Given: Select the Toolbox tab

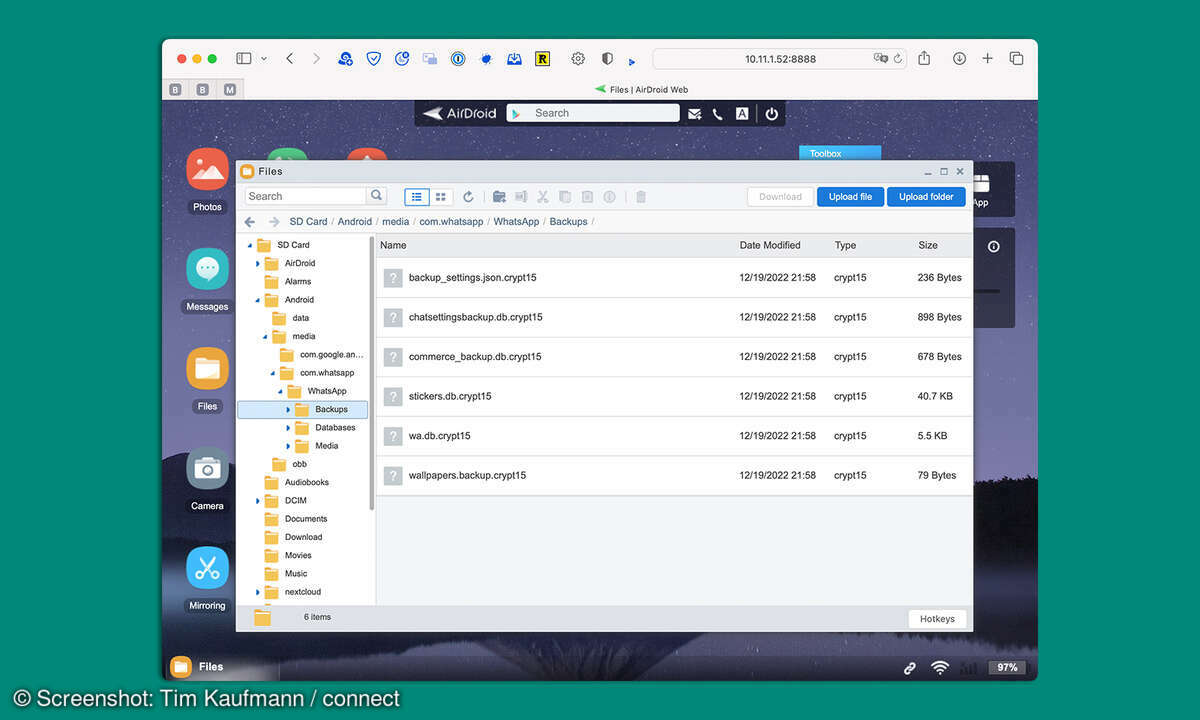Looking at the screenshot, I should pos(840,153).
